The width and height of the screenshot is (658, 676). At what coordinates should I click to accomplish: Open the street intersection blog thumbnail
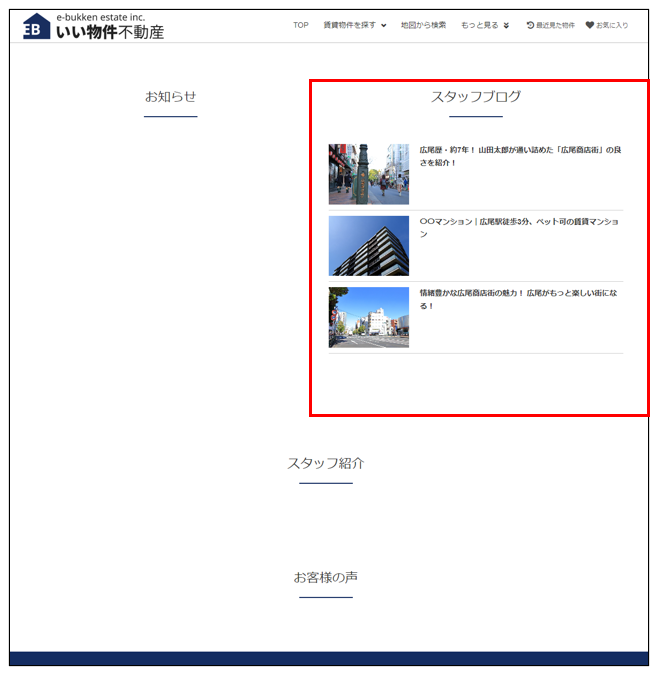(368, 317)
